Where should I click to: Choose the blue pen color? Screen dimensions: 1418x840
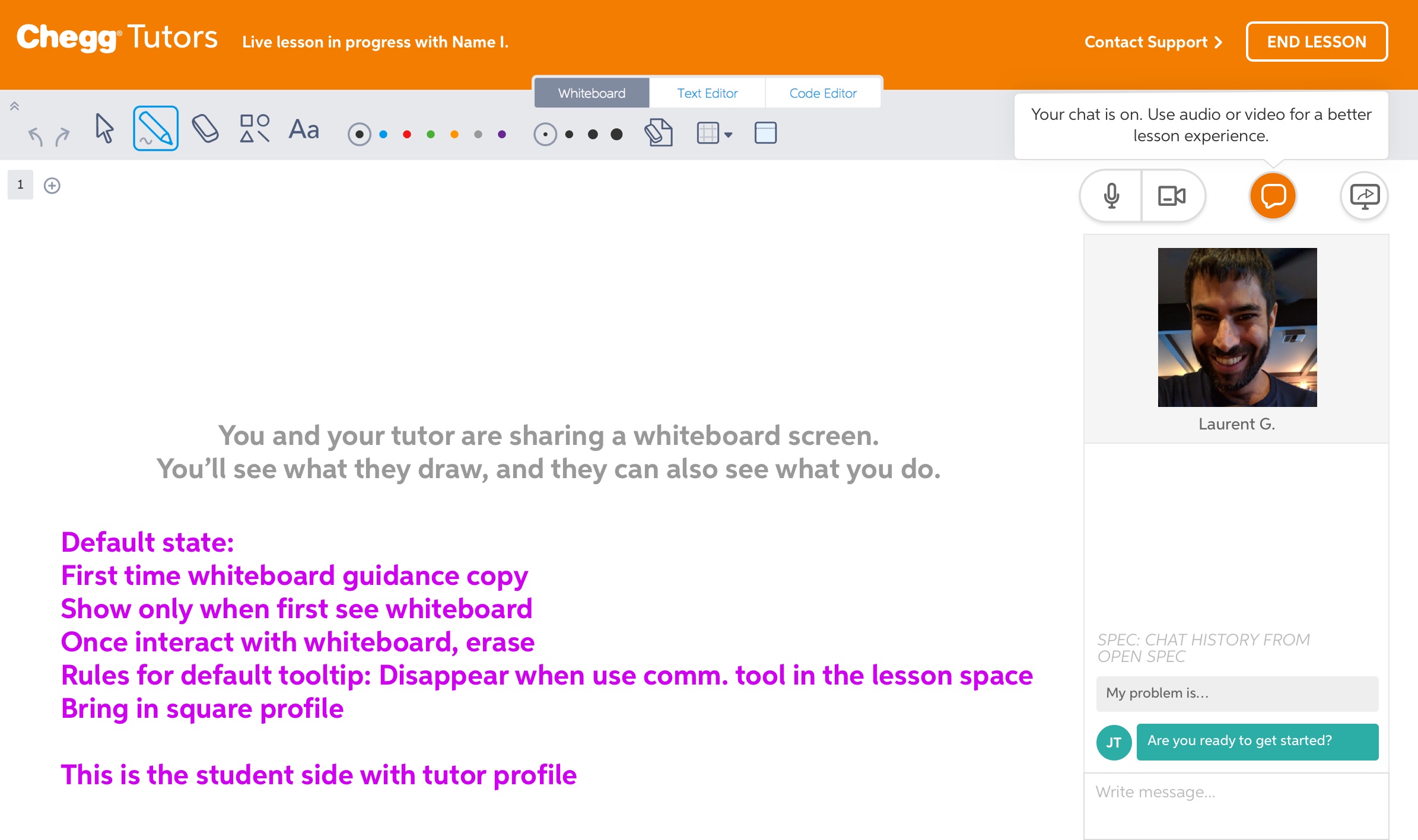[383, 135]
